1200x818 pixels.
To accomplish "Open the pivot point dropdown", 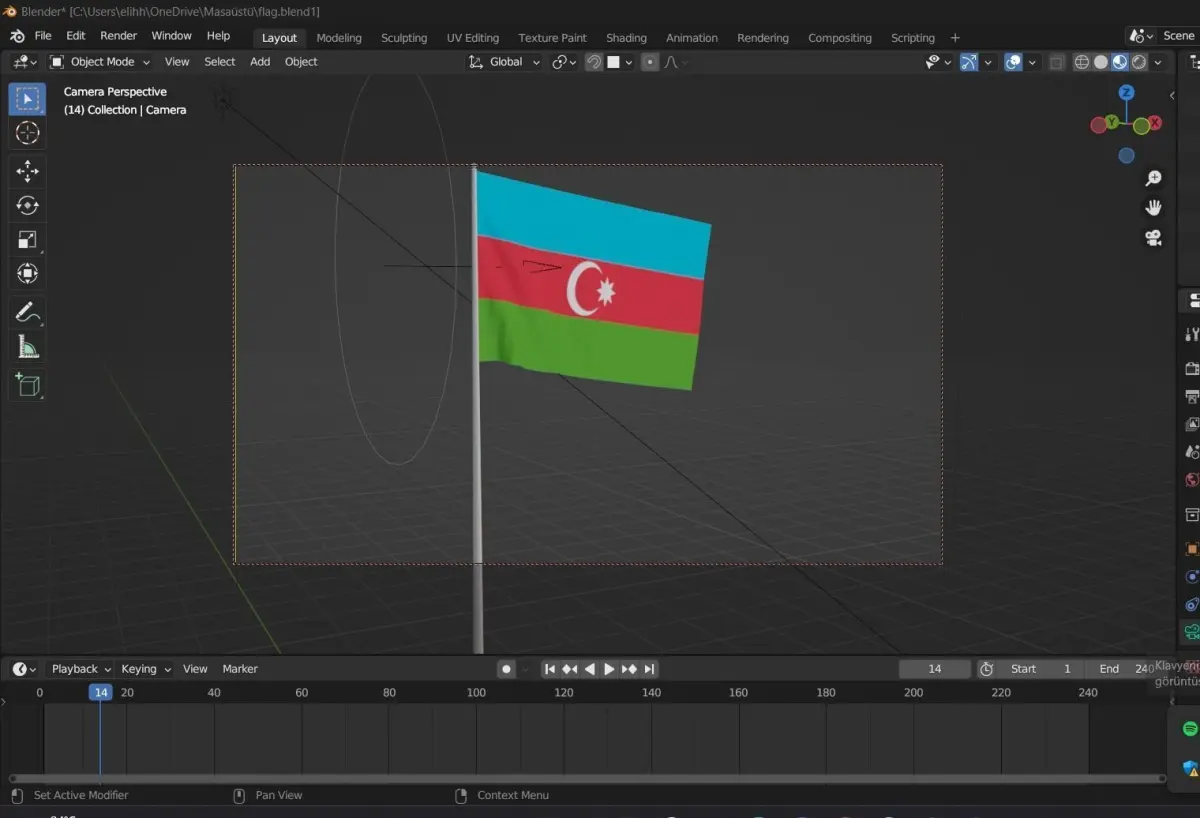I will pos(564,62).
